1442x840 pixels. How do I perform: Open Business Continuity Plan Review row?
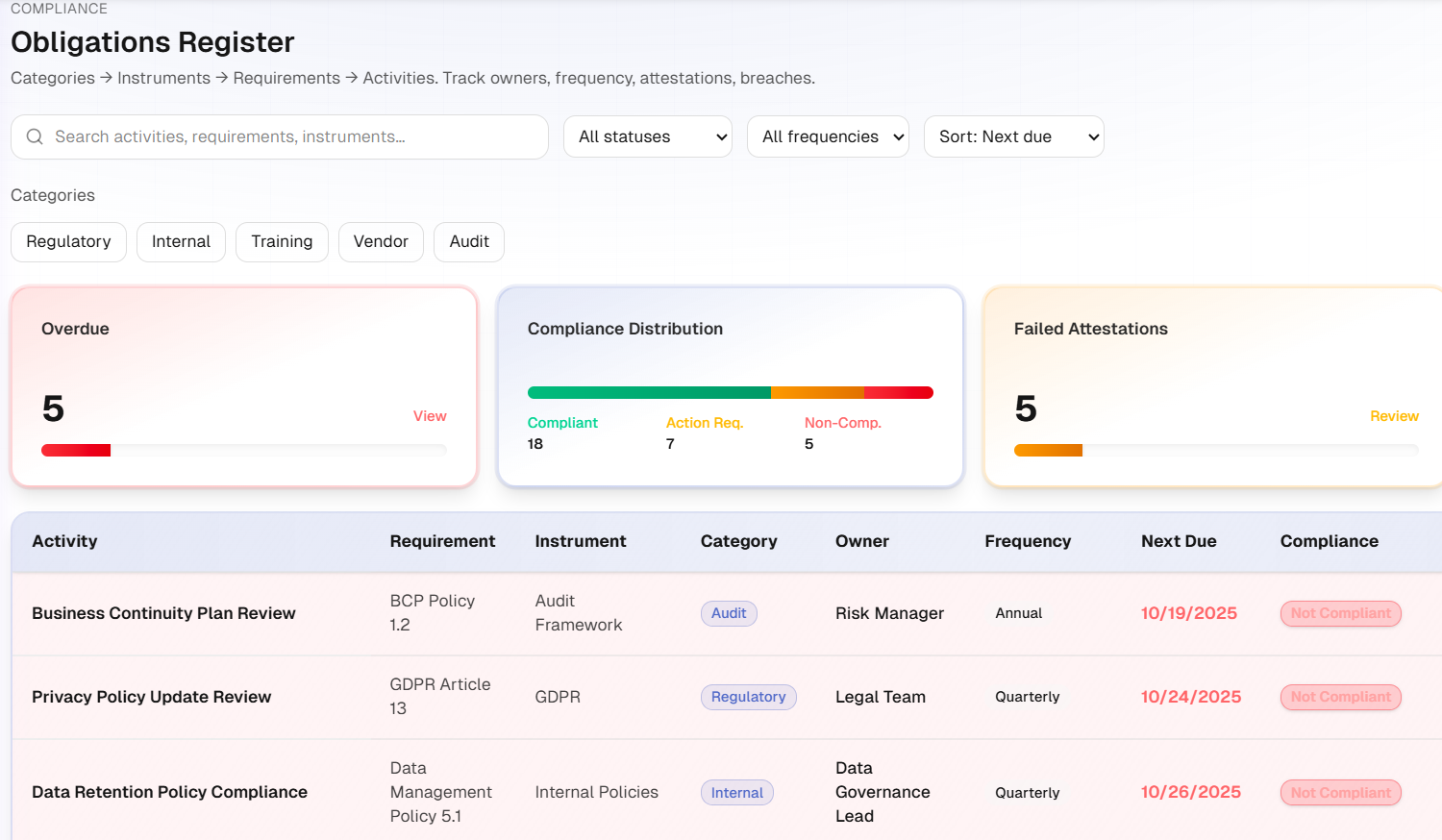click(163, 613)
